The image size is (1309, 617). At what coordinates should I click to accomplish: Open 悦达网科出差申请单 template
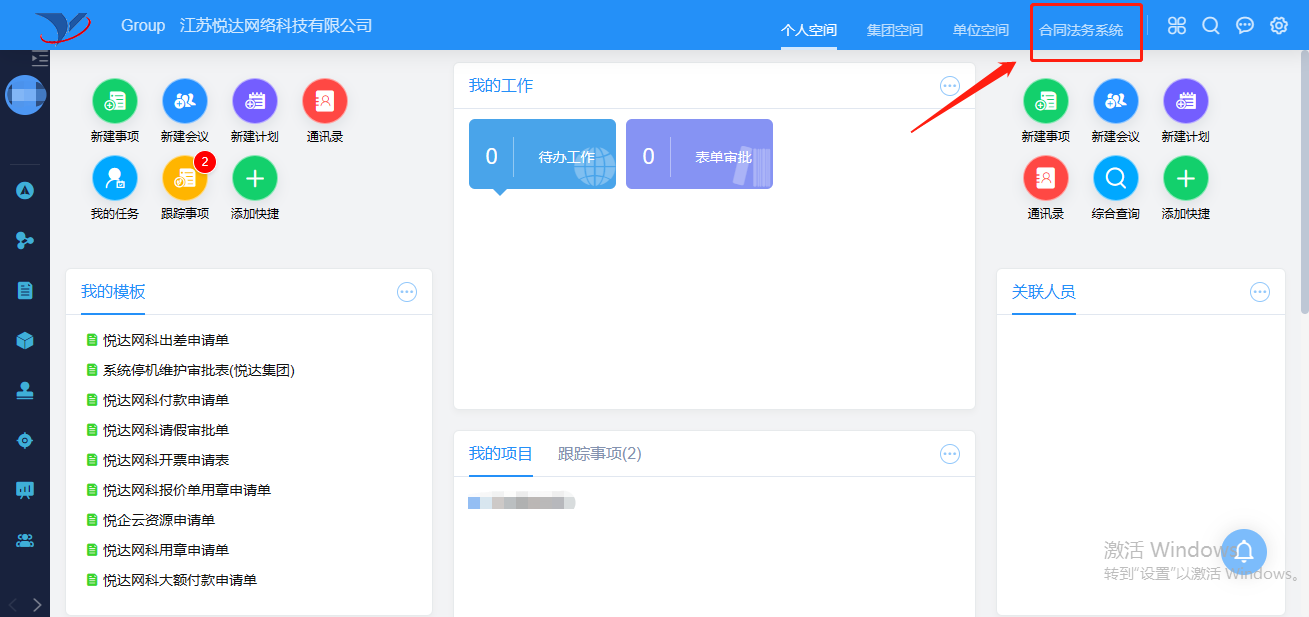166,340
